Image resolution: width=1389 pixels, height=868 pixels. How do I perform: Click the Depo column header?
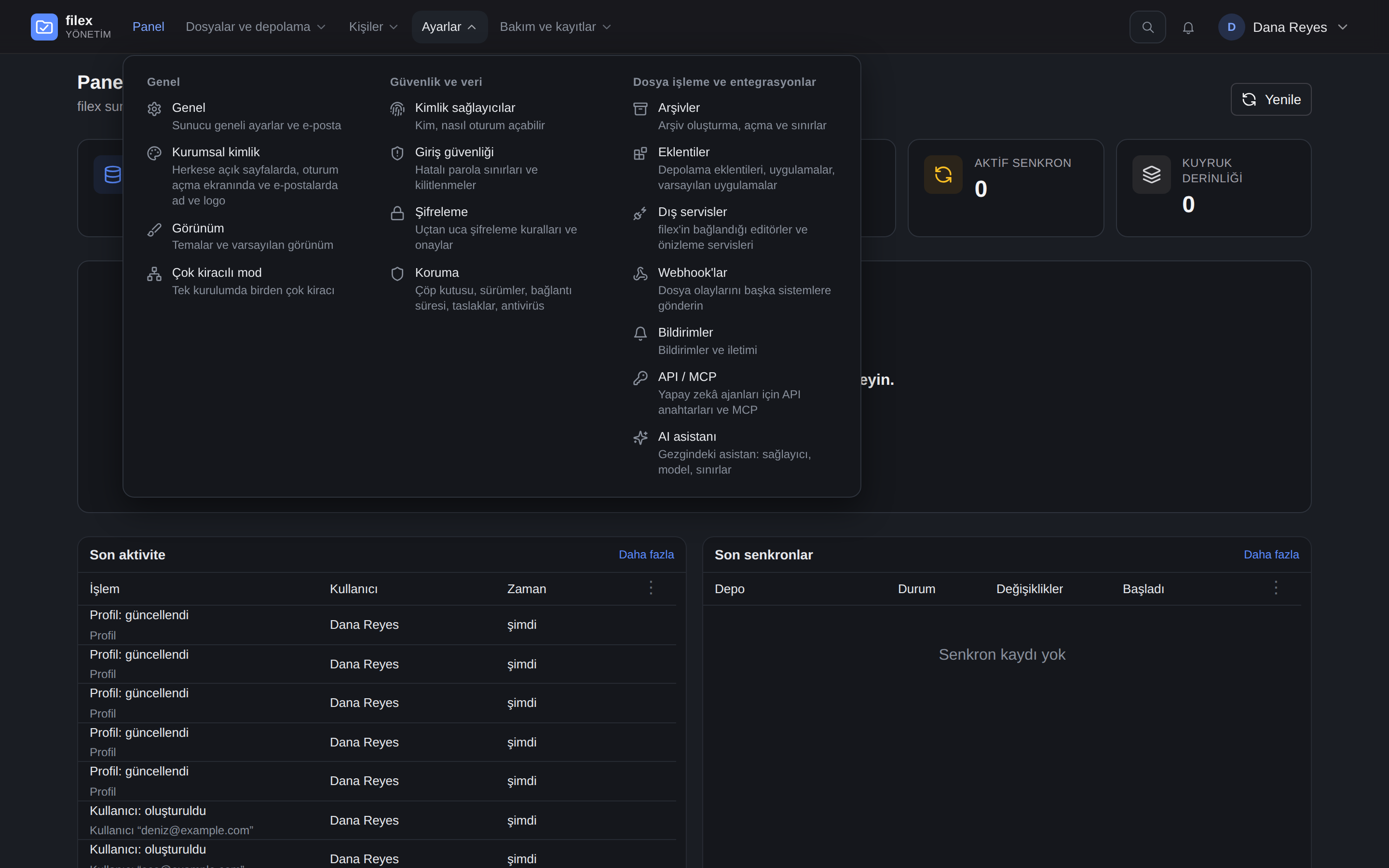tap(730, 589)
